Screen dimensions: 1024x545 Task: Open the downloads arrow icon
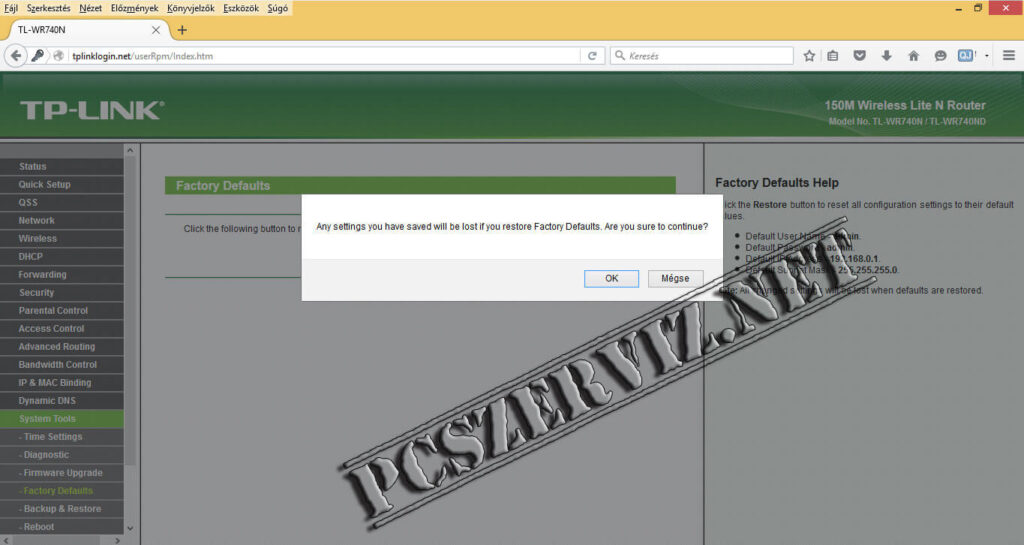click(x=886, y=56)
